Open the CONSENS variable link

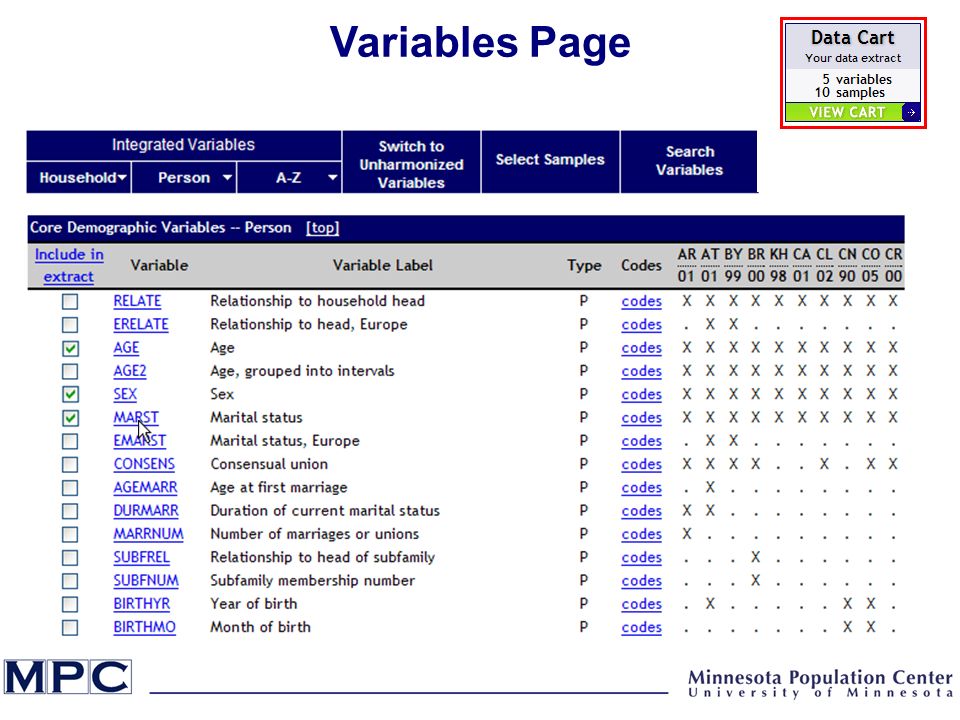pos(144,464)
